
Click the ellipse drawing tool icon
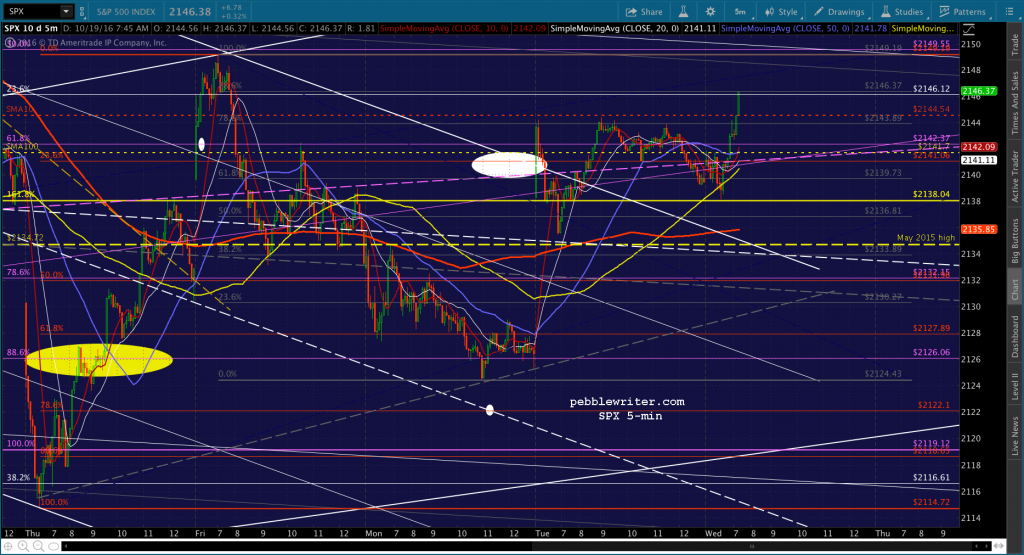(x=53, y=546)
